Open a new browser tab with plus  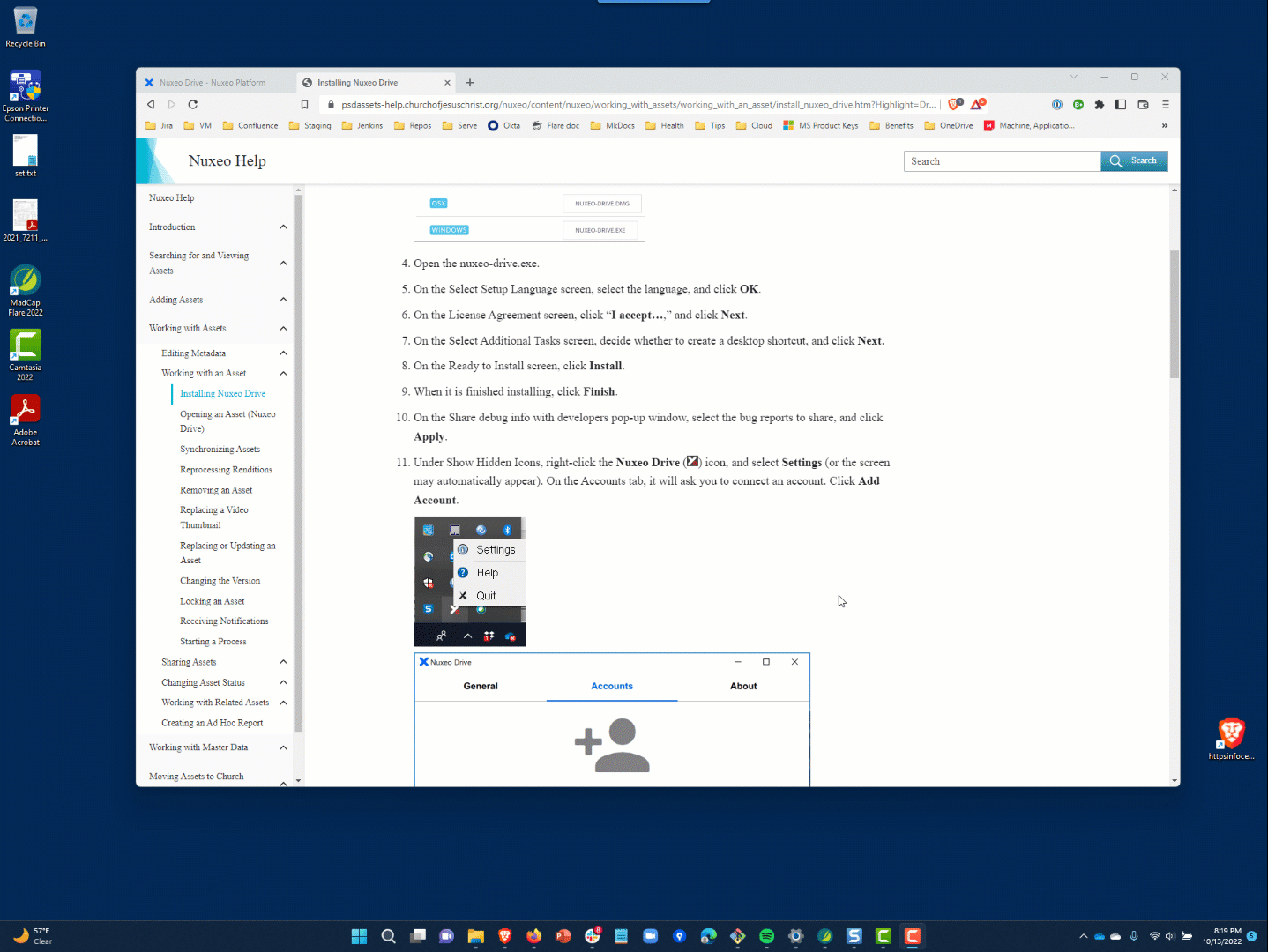tap(470, 83)
